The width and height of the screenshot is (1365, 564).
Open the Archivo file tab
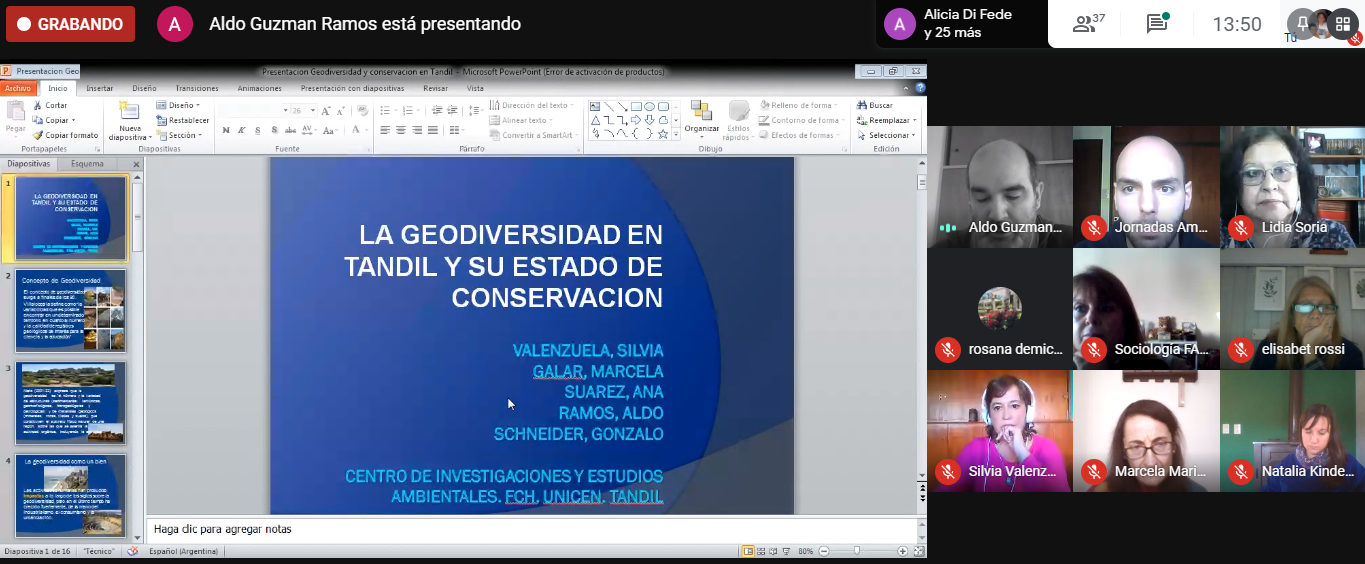[x=19, y=88]
